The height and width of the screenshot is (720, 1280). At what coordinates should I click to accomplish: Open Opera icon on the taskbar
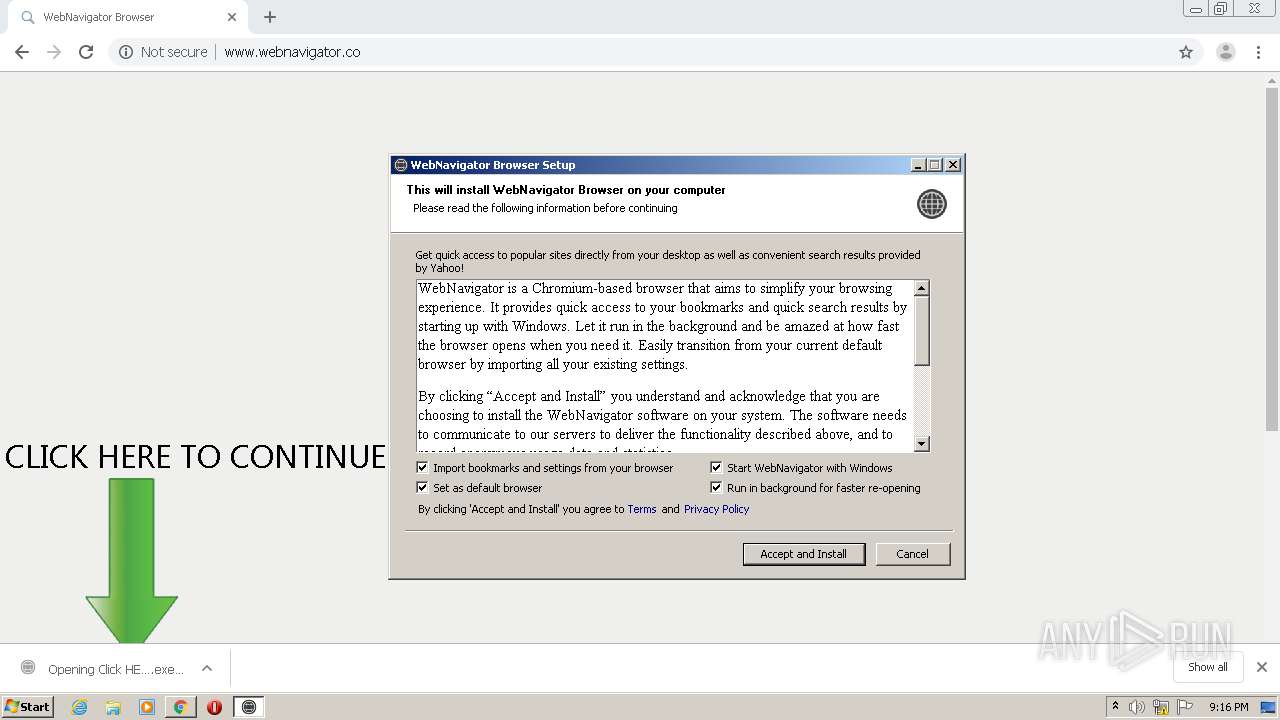click(x=214, y=707)
